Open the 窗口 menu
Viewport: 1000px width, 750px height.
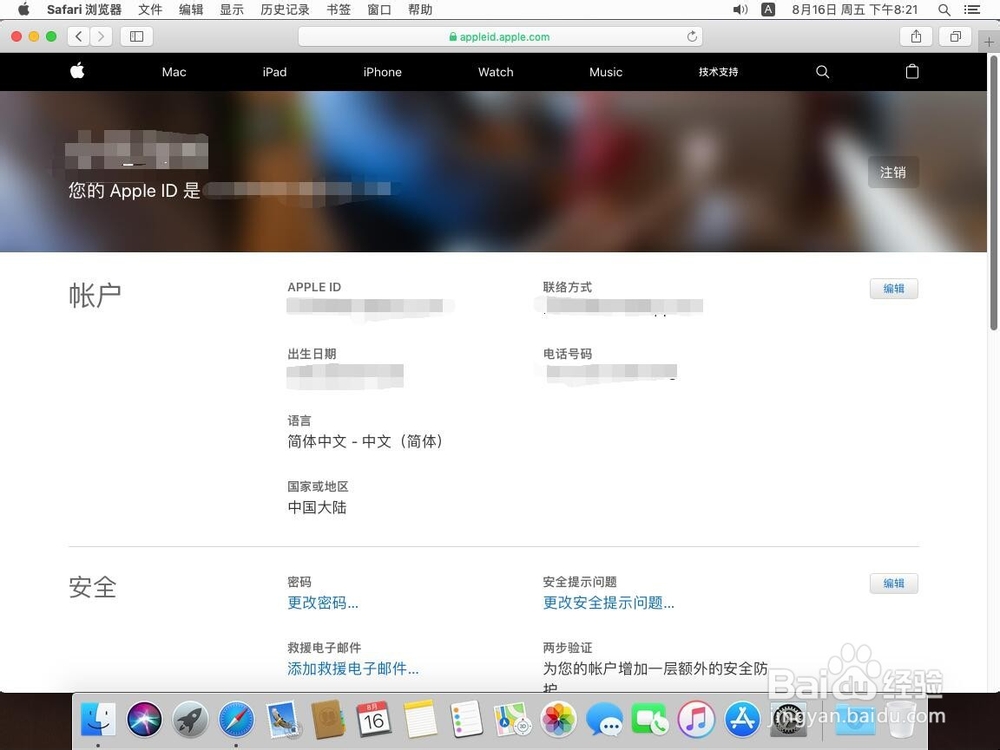tap(379, 10)
